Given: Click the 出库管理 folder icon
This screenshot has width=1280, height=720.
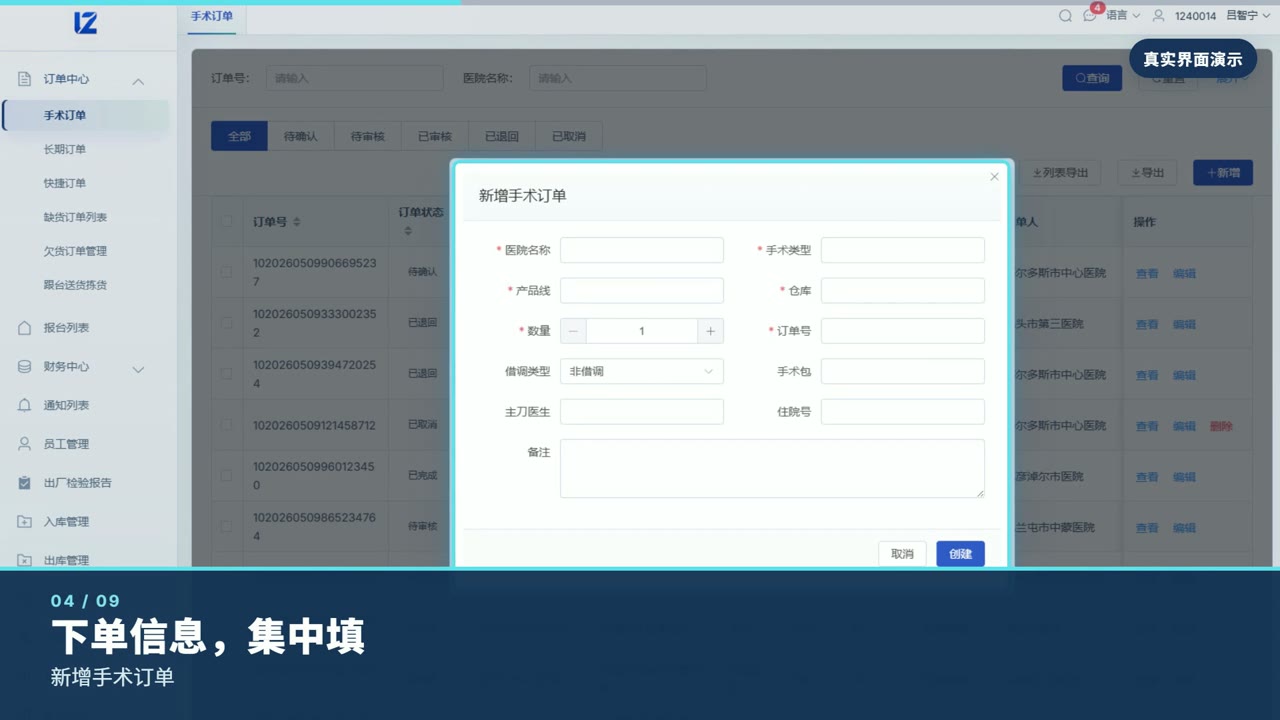Looking at the screenshot, I should point(25,560).
